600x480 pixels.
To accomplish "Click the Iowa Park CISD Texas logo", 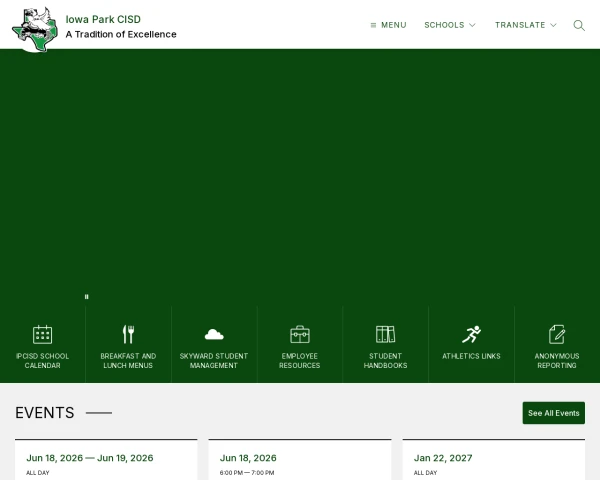I will pyautogui.click(x=35, y=29).
